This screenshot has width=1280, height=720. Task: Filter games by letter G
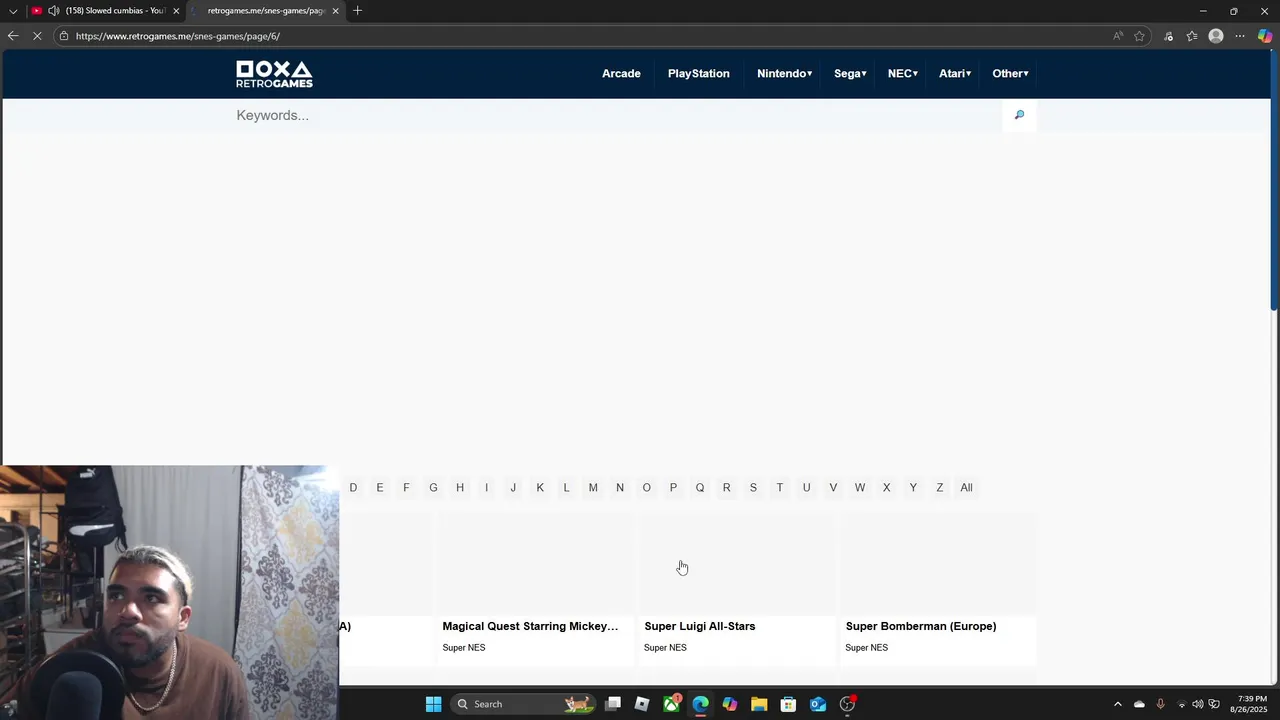click(433, 488)
